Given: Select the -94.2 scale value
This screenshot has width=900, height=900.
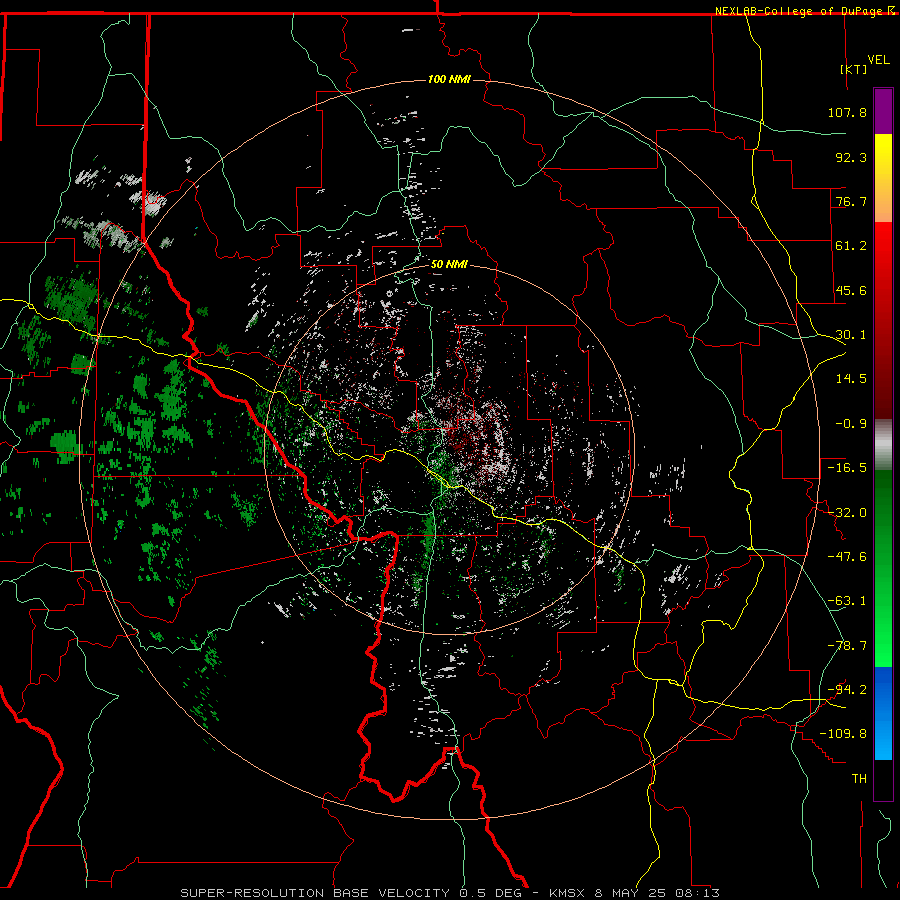Looking at the screenshot, I should pyautogui.click(x=847, y=690).
